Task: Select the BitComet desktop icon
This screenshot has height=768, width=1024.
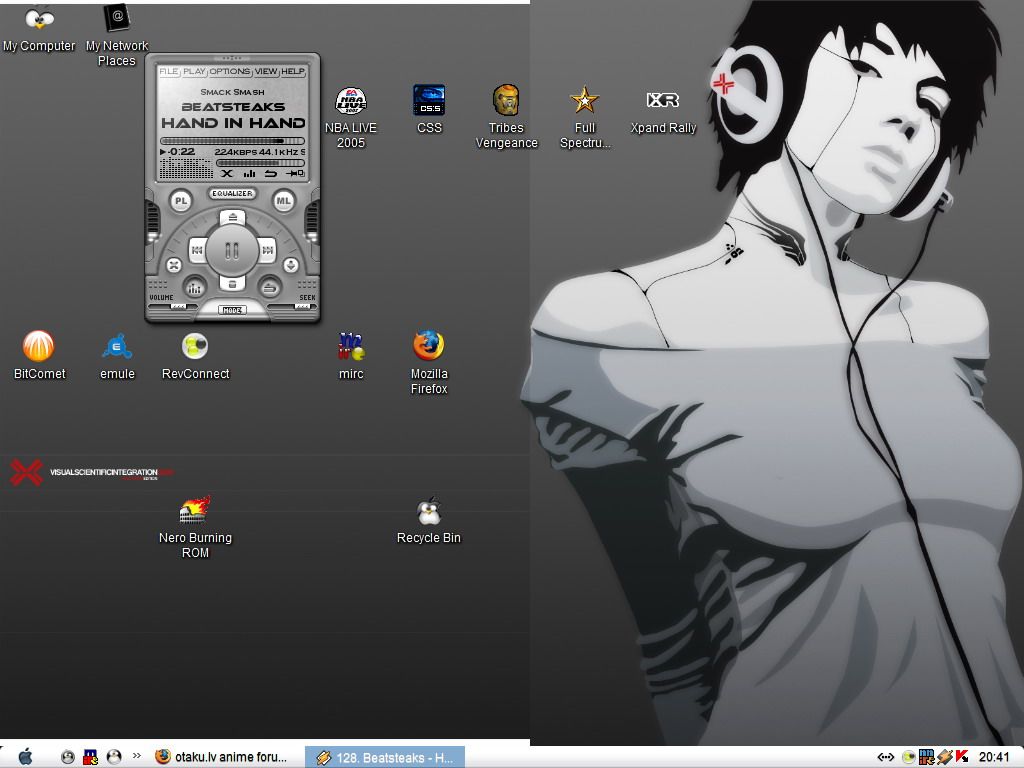Action: point(39,355)
